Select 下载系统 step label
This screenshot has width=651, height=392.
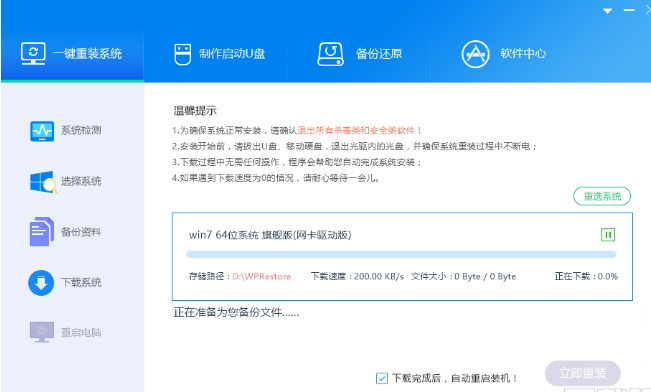[81, 283]
